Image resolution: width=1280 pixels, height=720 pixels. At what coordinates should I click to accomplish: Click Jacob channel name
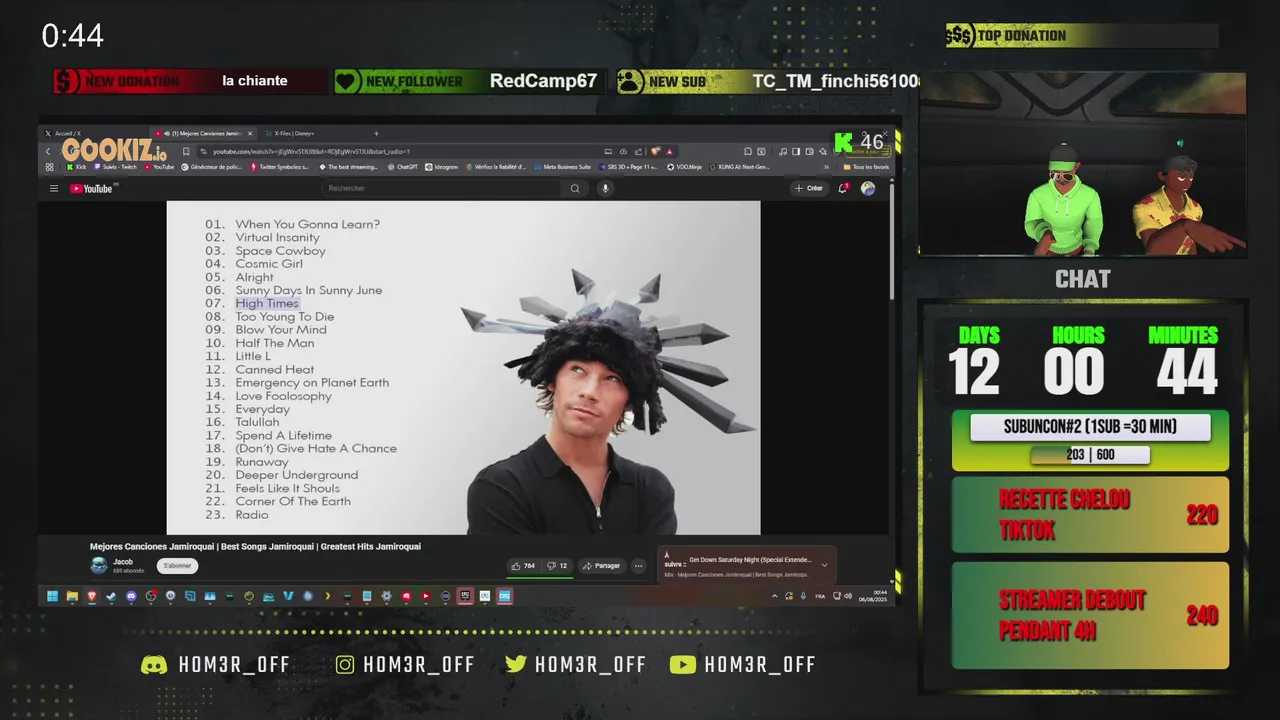[123, 562]
